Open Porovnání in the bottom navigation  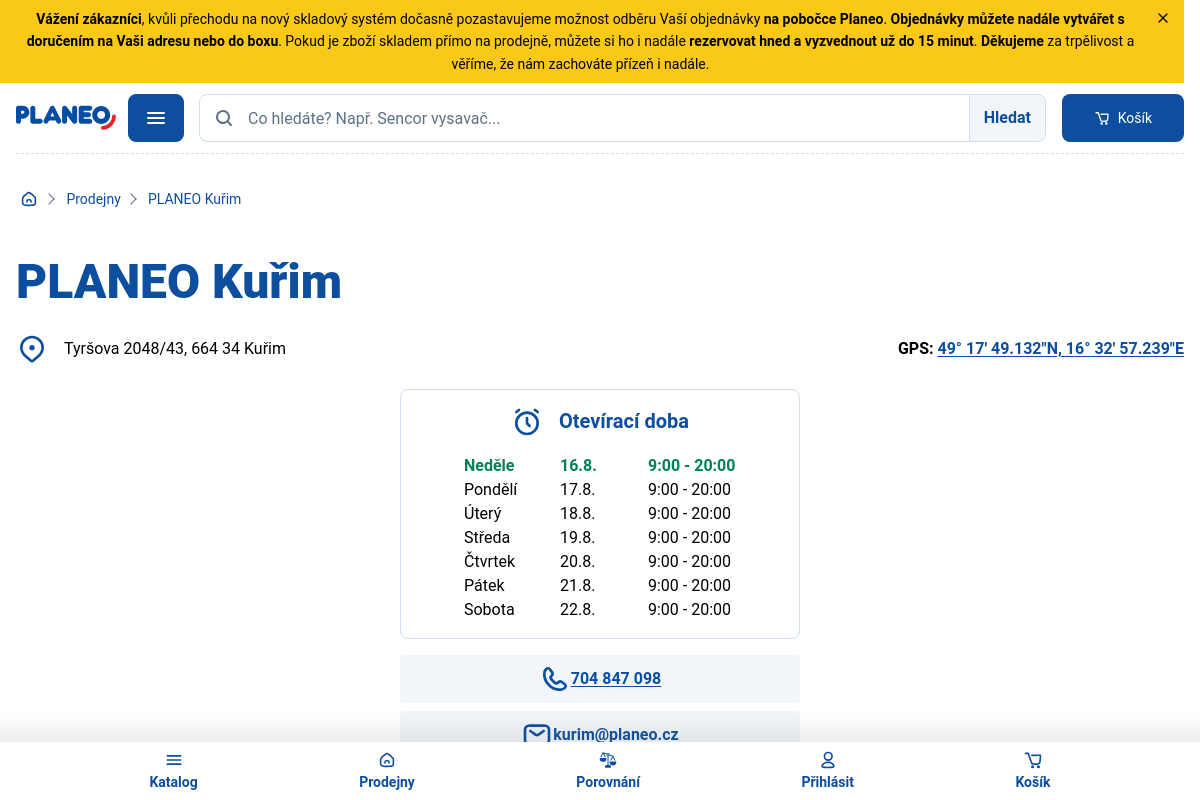coord(608,771)
